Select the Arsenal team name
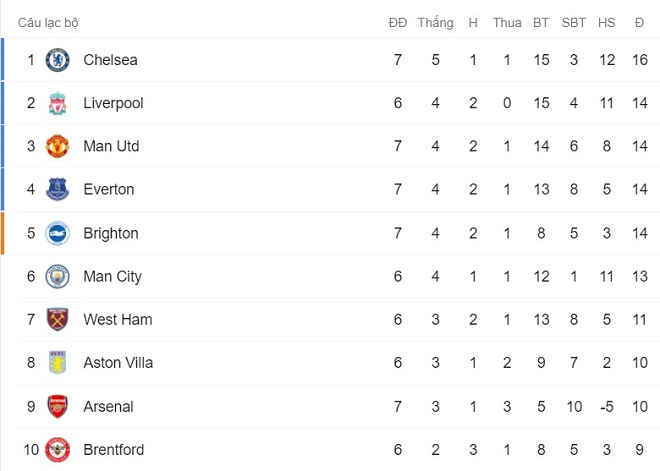Image resolution: width=660 pixels, height=471 pixels. point(108,407)
